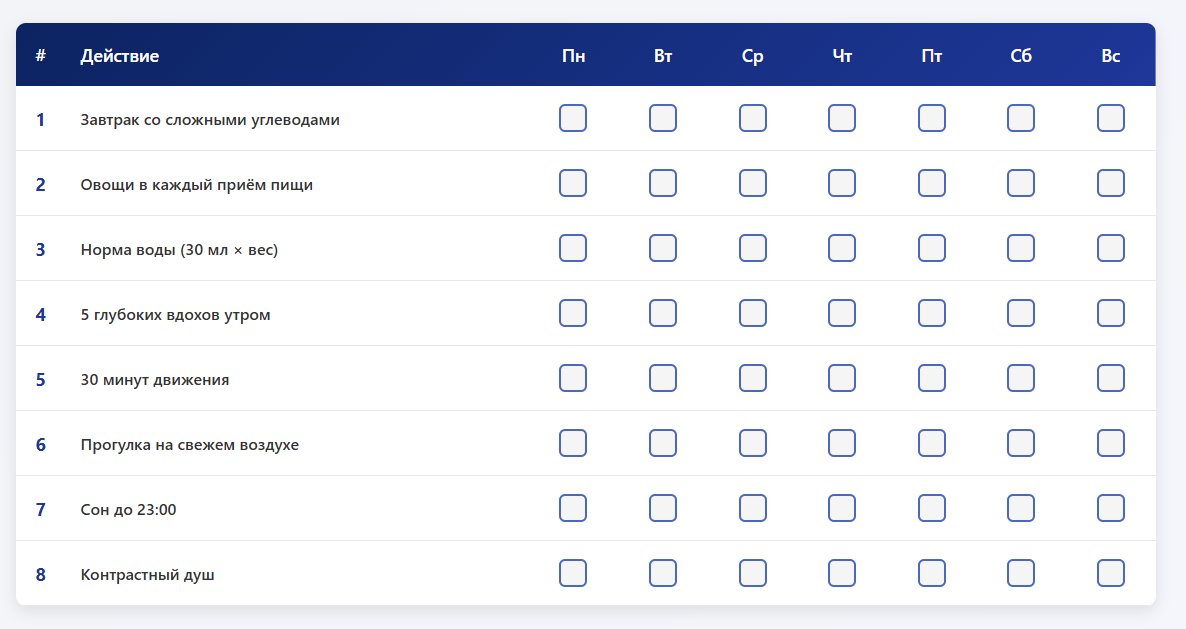1186x629 pixels.
Task: Click the Ср day header
Action: click(x=753, y=56)
